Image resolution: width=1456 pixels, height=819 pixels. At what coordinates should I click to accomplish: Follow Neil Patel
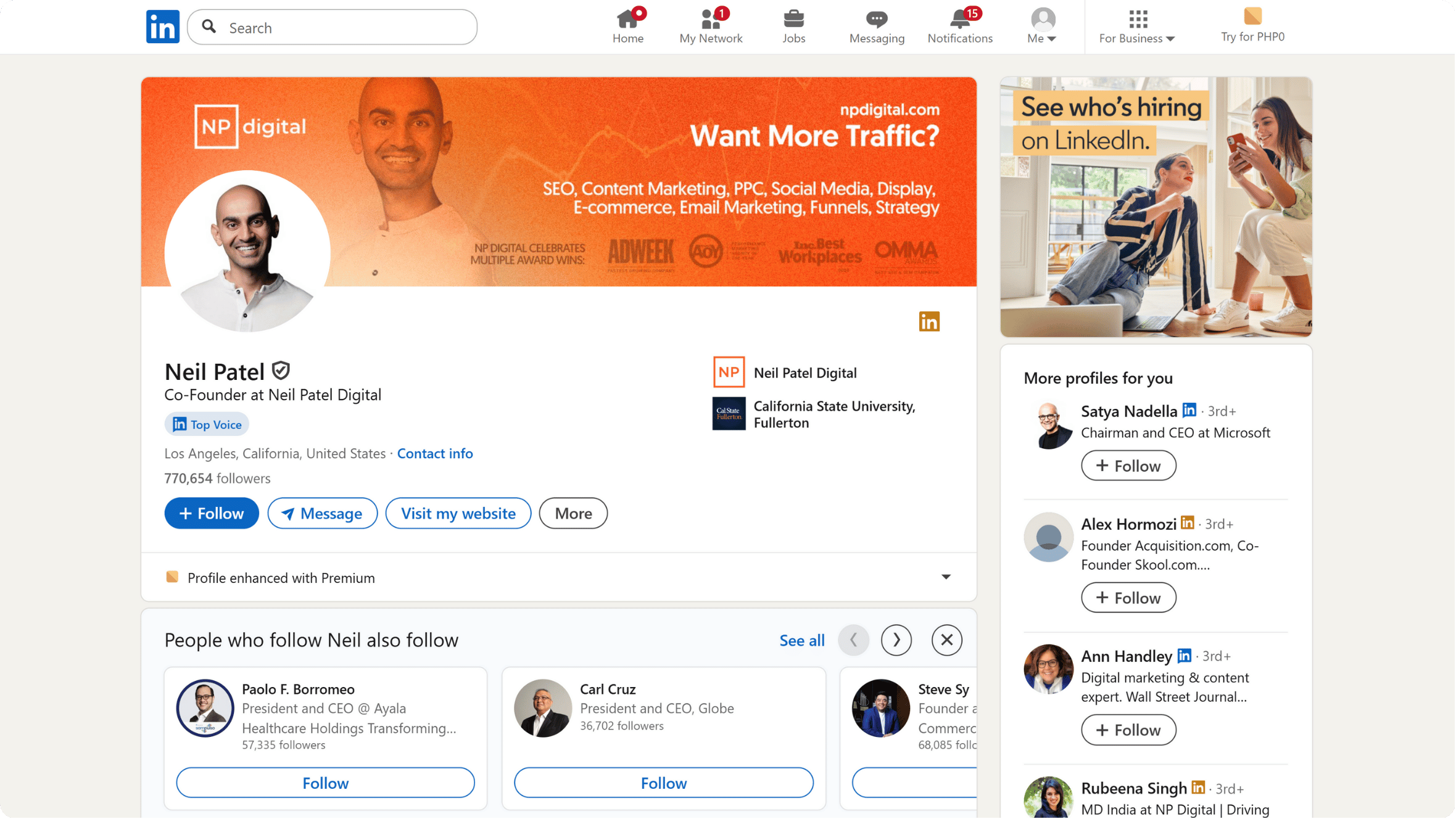pyautogui.click(x=211, y=512)
